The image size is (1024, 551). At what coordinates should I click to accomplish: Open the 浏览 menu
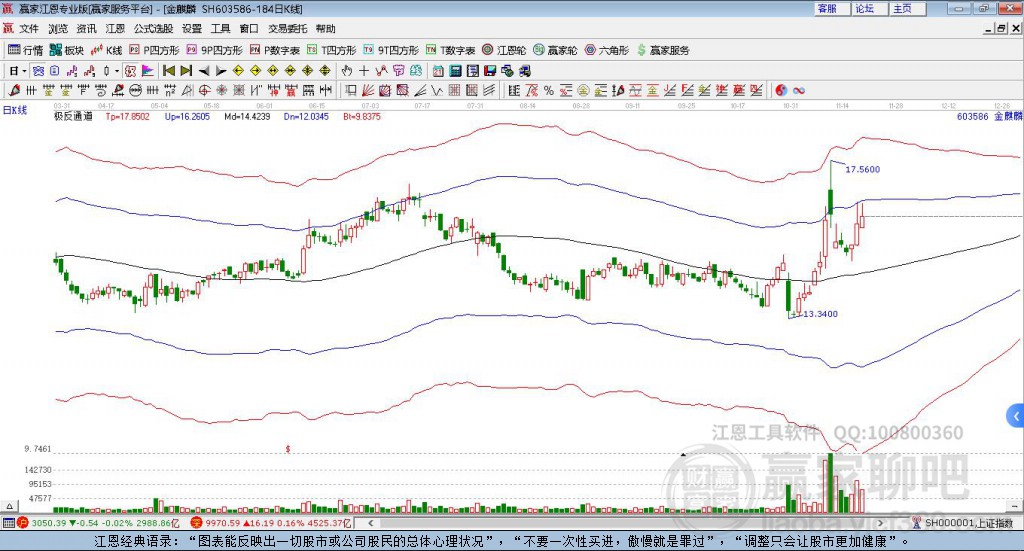point(57,29)
